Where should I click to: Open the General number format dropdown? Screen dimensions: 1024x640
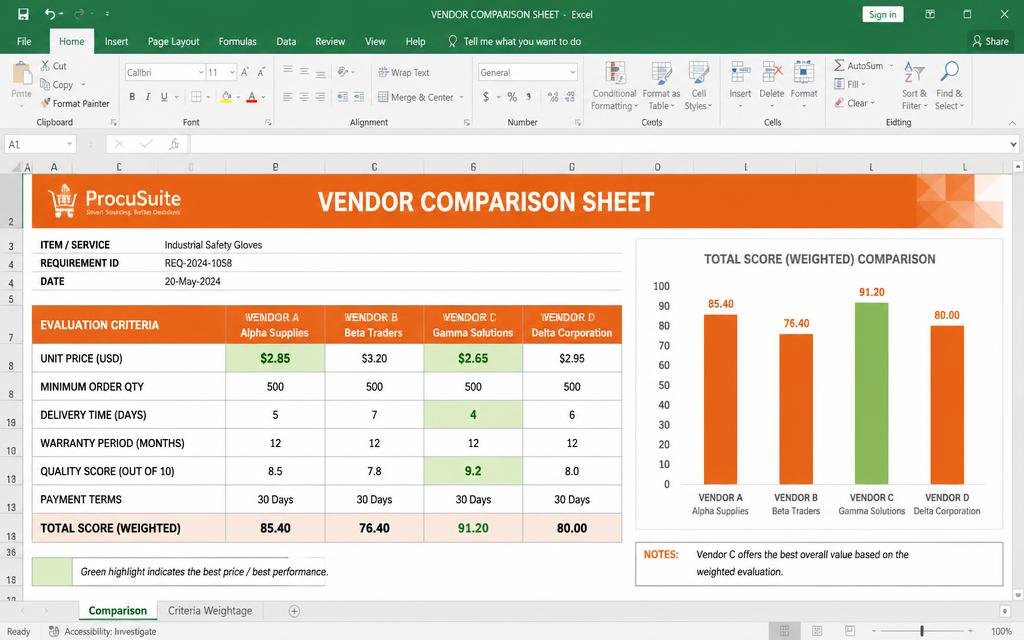[573, 72]
